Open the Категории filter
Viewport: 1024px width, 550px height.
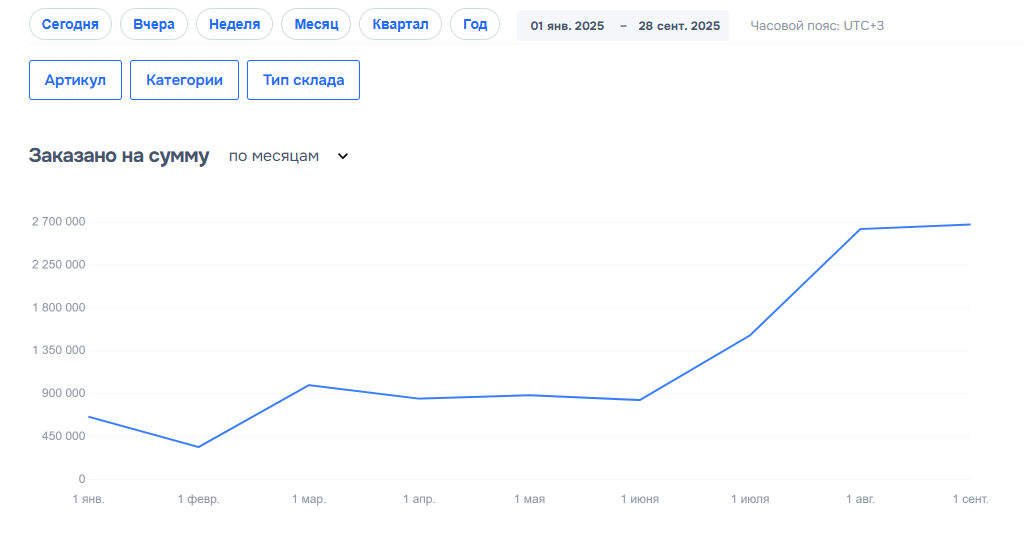[184, 80]
